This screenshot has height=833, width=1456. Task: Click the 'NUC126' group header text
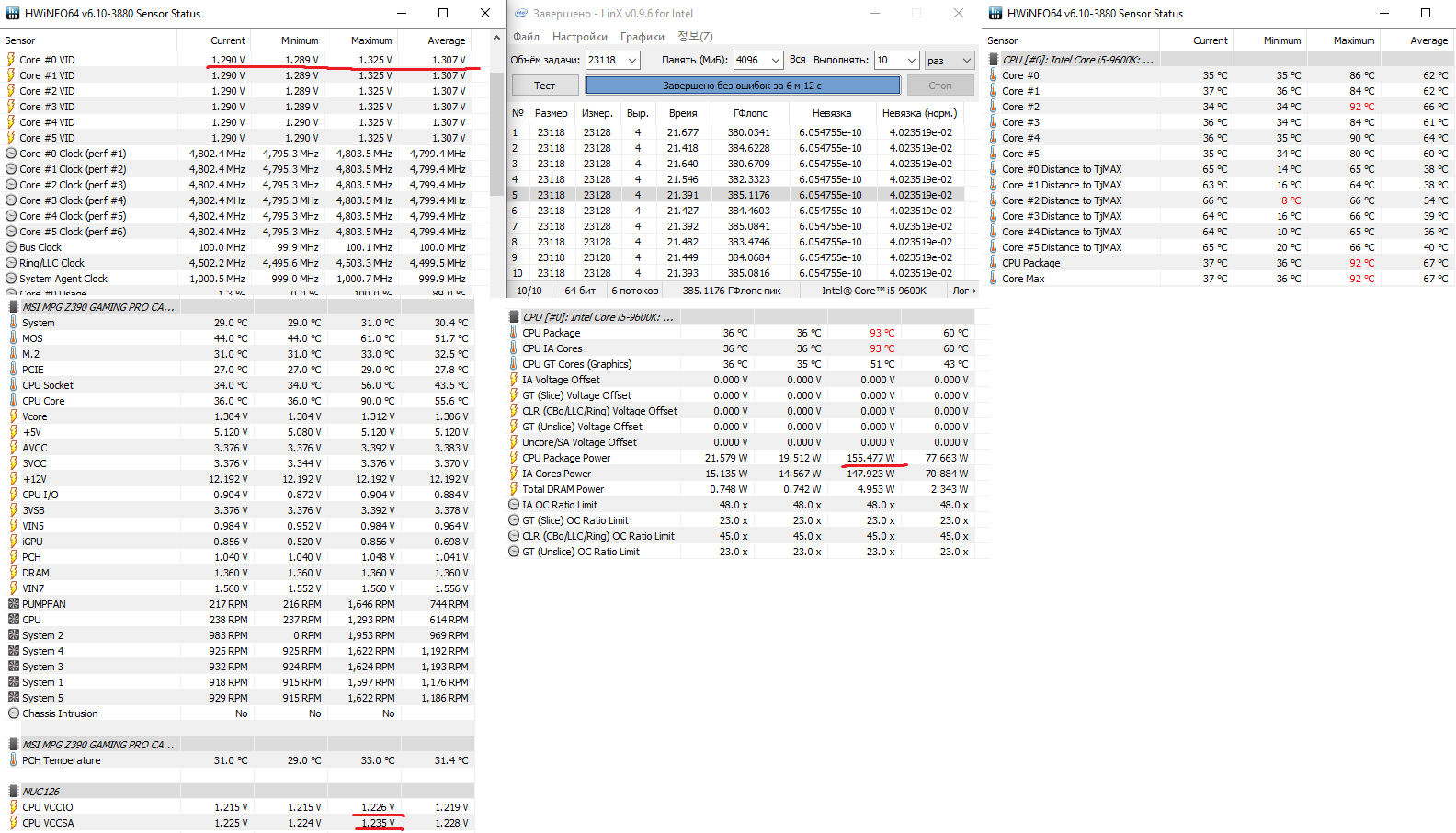coord(41,792)
